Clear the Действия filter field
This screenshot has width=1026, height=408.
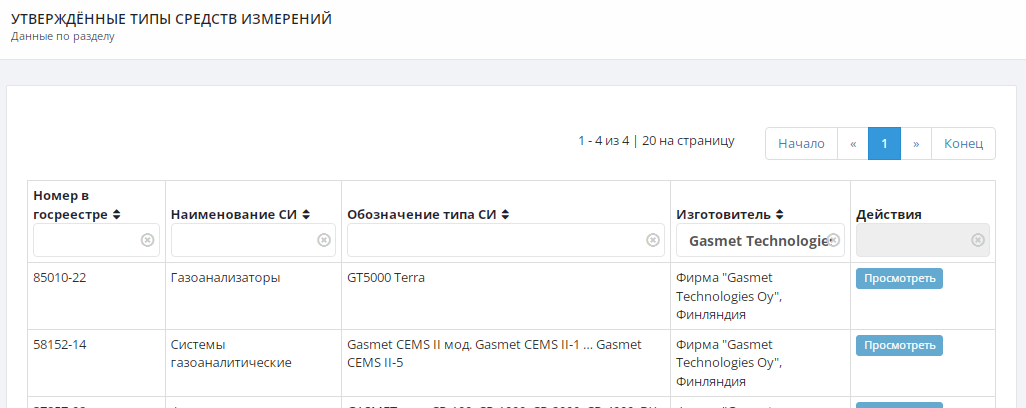click(978, 240)
